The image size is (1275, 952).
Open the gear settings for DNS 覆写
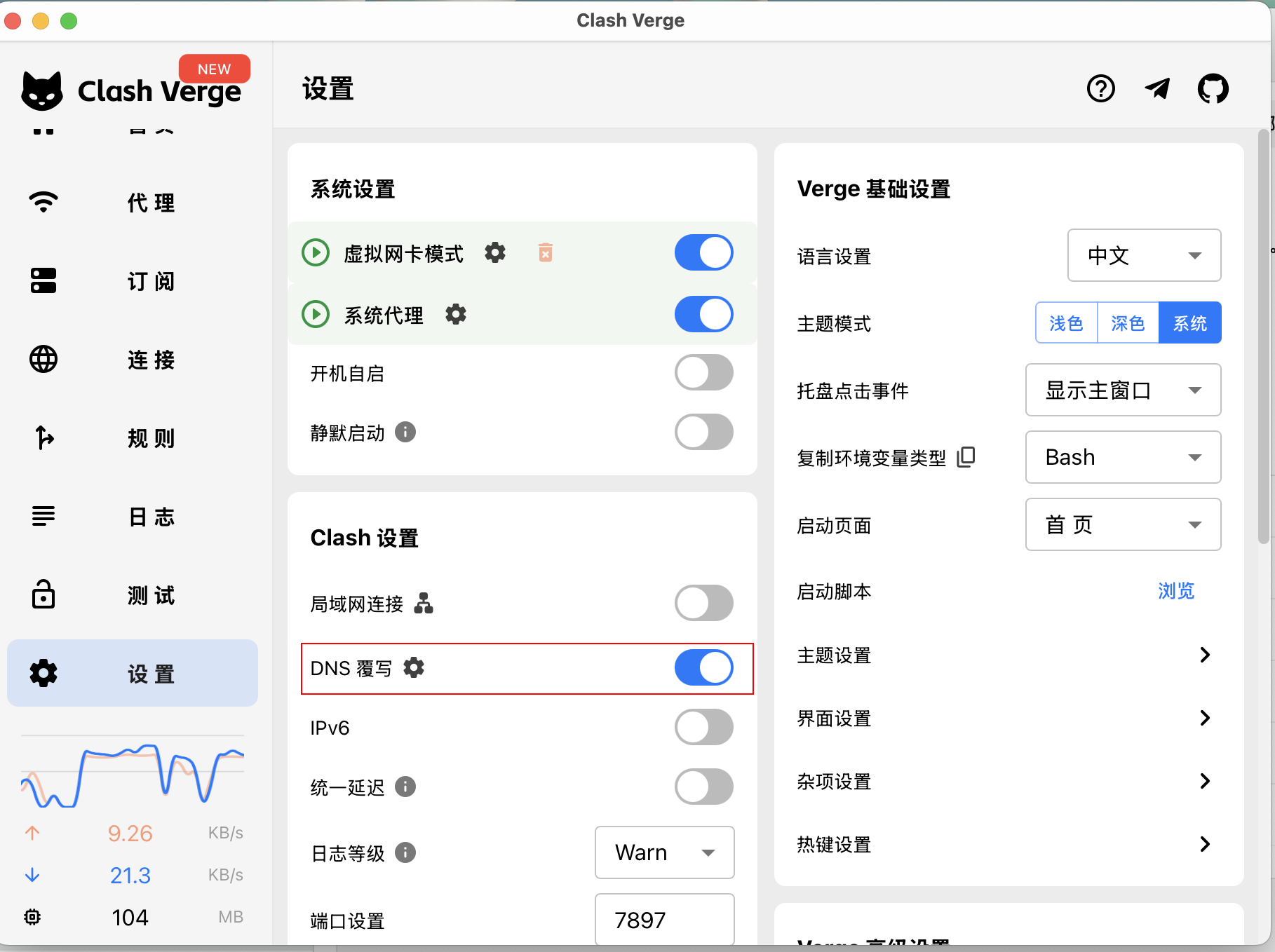pyautogui.click(x=414, y=667)
